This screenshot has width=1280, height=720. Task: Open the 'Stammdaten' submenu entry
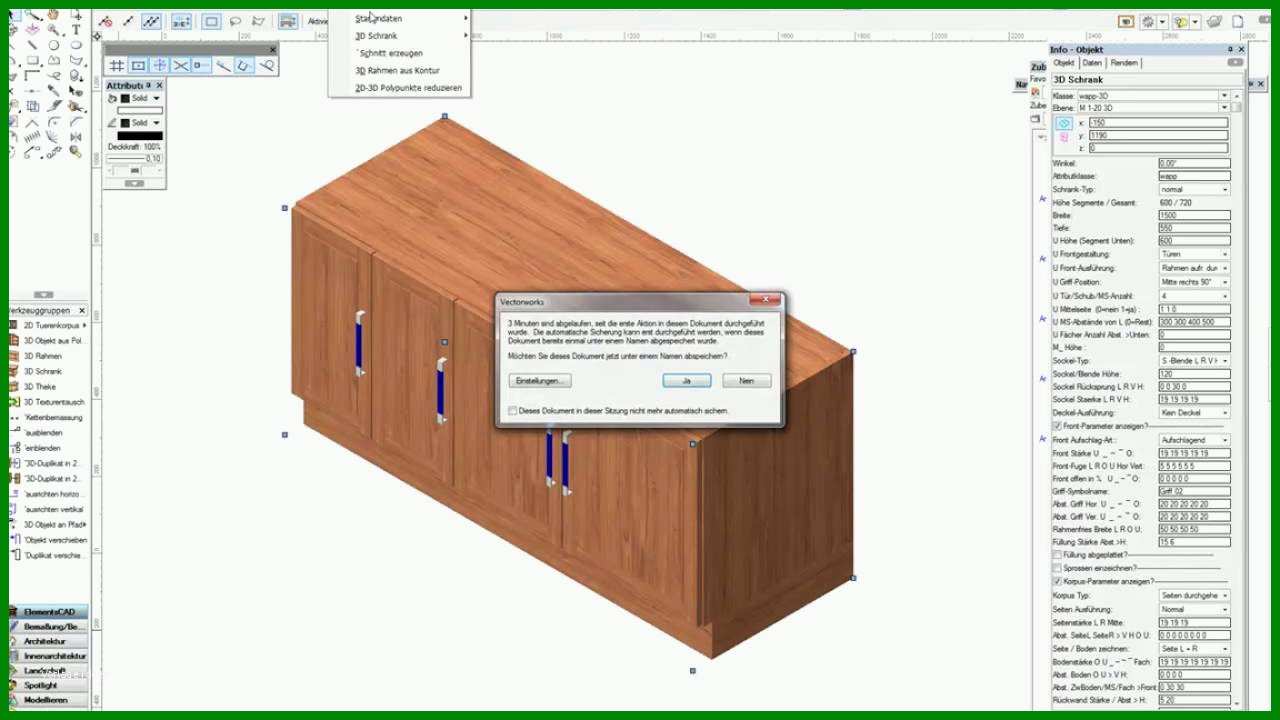400,18
